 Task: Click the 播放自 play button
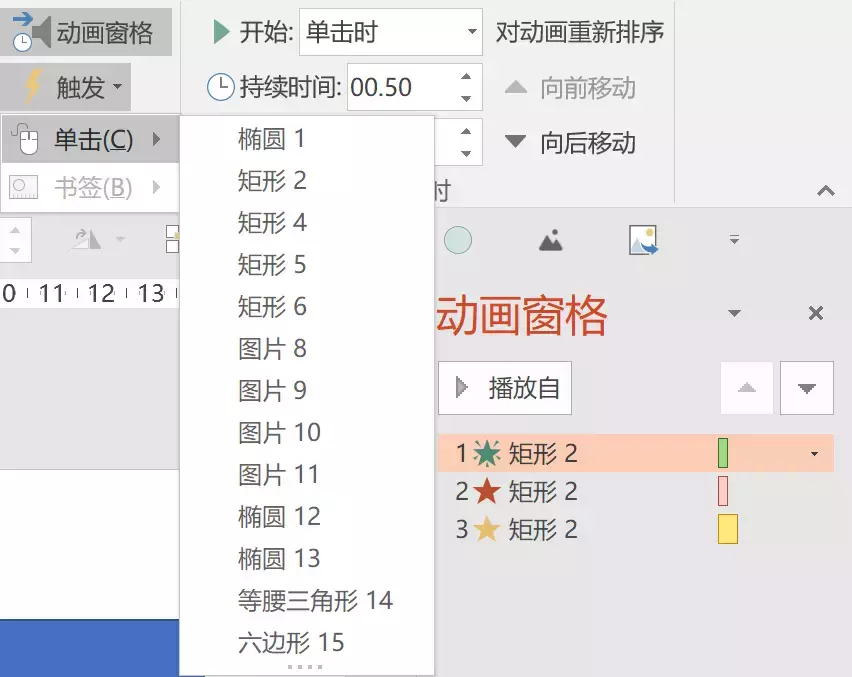[505, 388]
